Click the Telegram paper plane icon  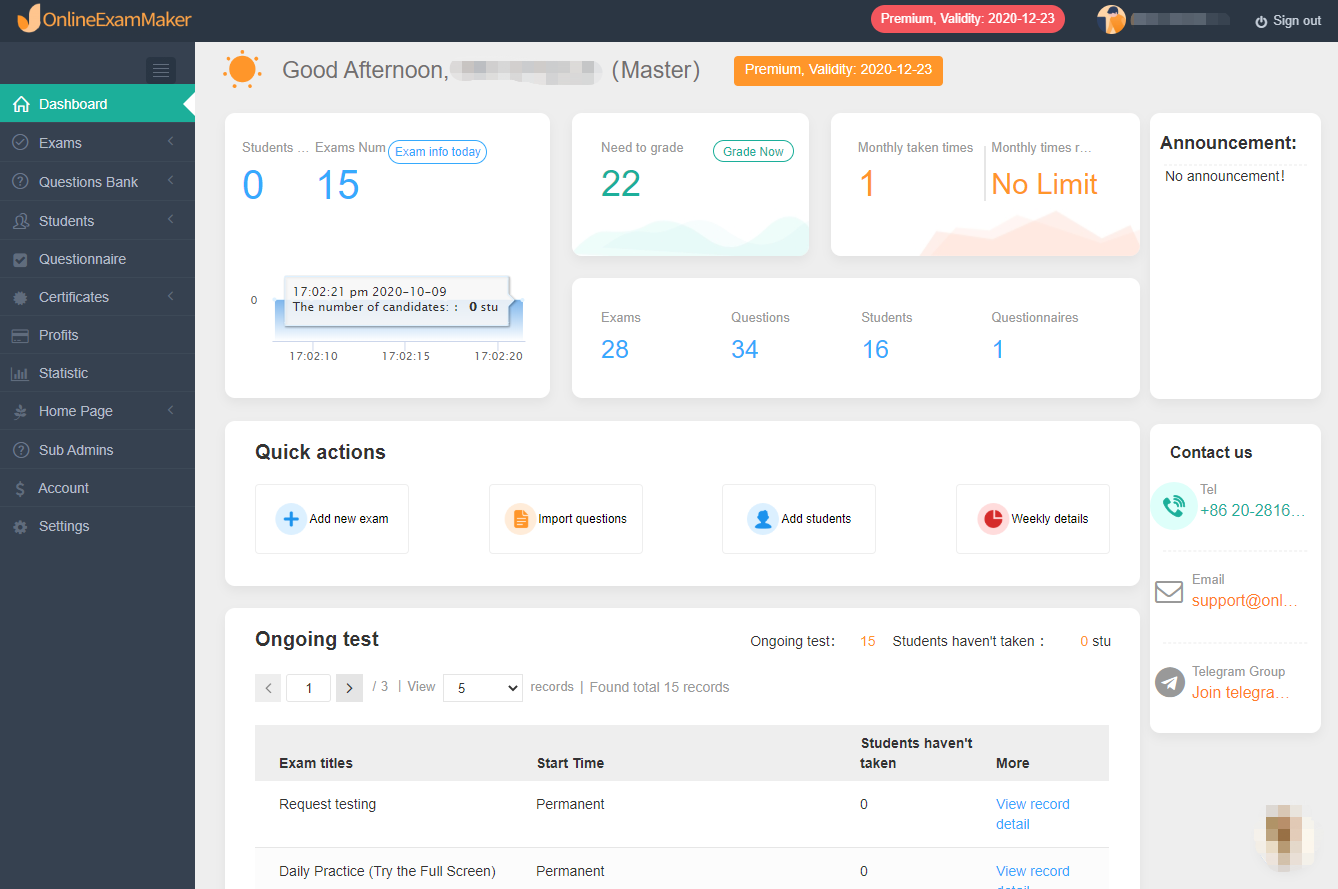(x=1170, y=682)
